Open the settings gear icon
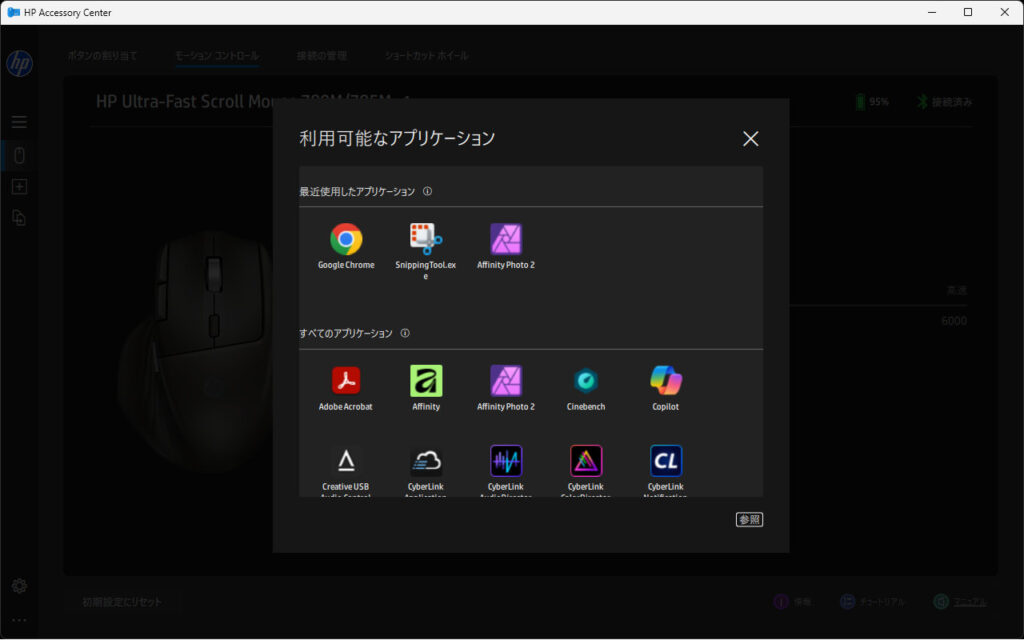 click(x=19, y=586)
